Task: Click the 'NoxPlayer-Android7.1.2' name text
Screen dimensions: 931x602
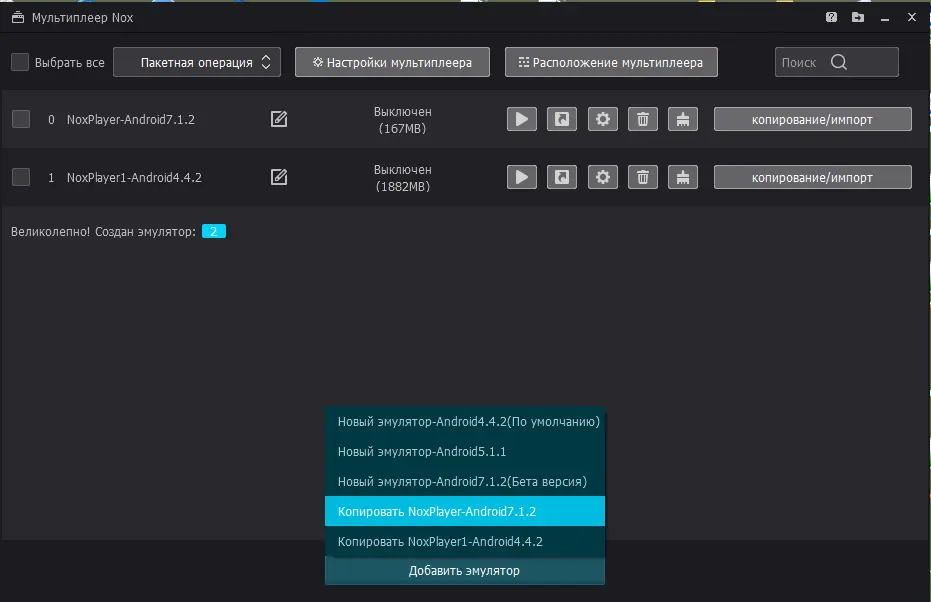Action: 131,119
